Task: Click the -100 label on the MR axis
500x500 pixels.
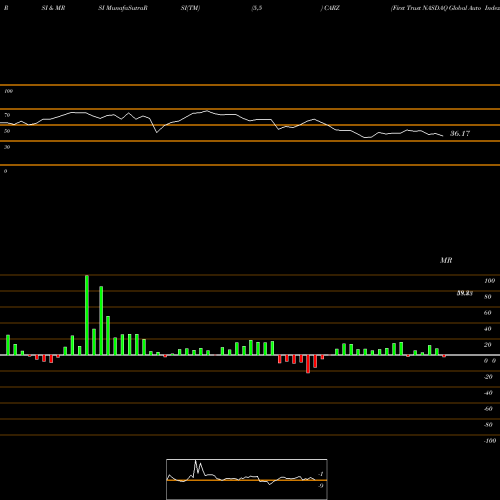Action: (x=489, y=441)
